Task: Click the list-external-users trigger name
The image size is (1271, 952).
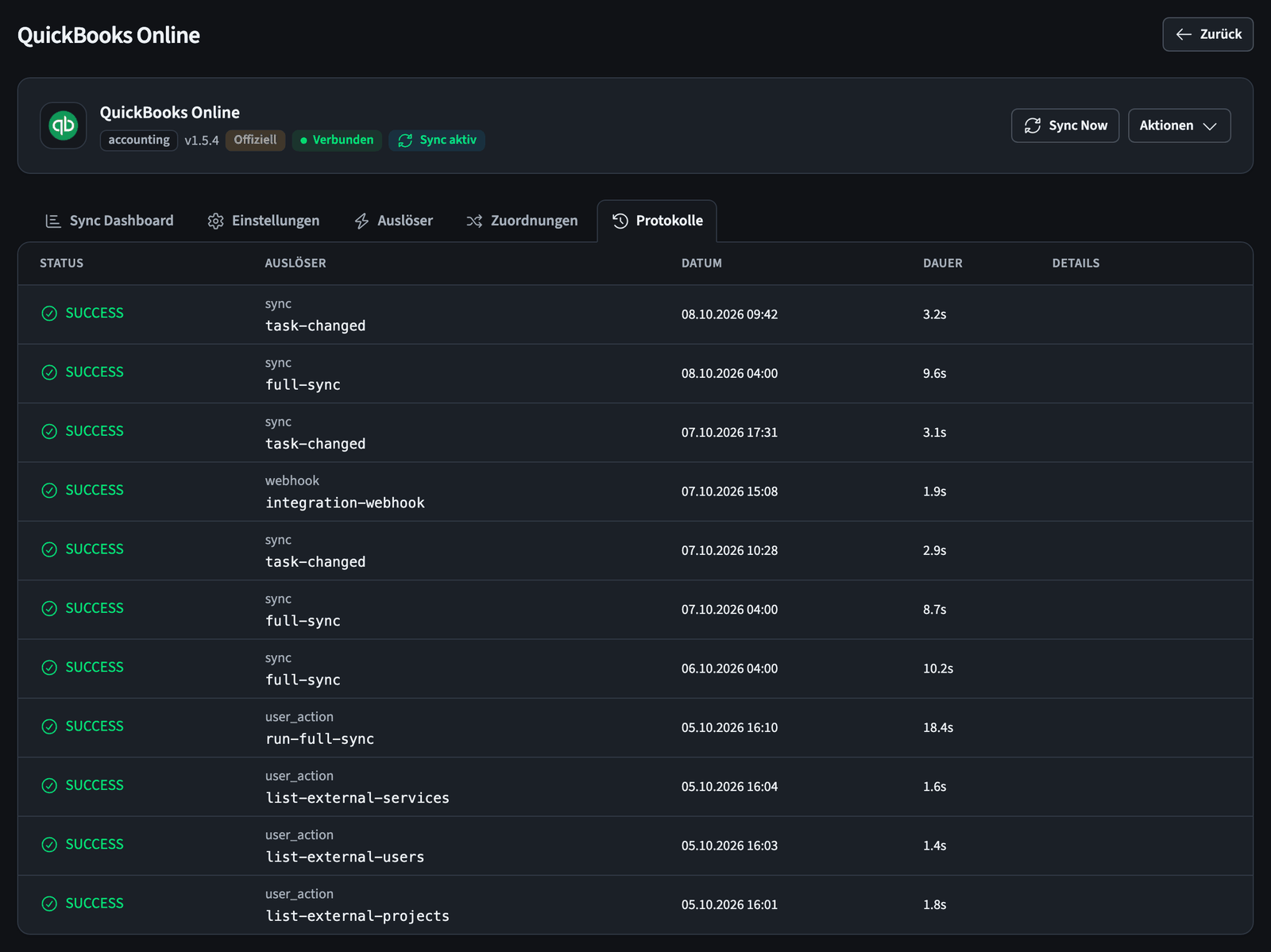Action: click(345, 858)
